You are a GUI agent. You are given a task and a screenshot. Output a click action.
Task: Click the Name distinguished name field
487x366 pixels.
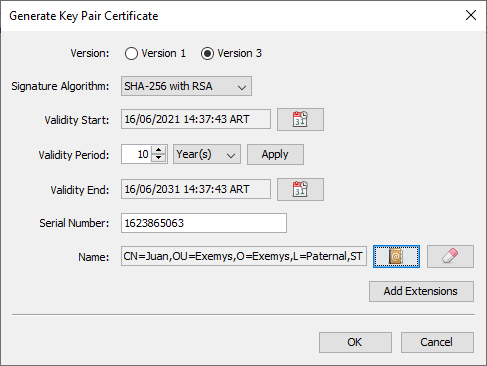point(244,256)
